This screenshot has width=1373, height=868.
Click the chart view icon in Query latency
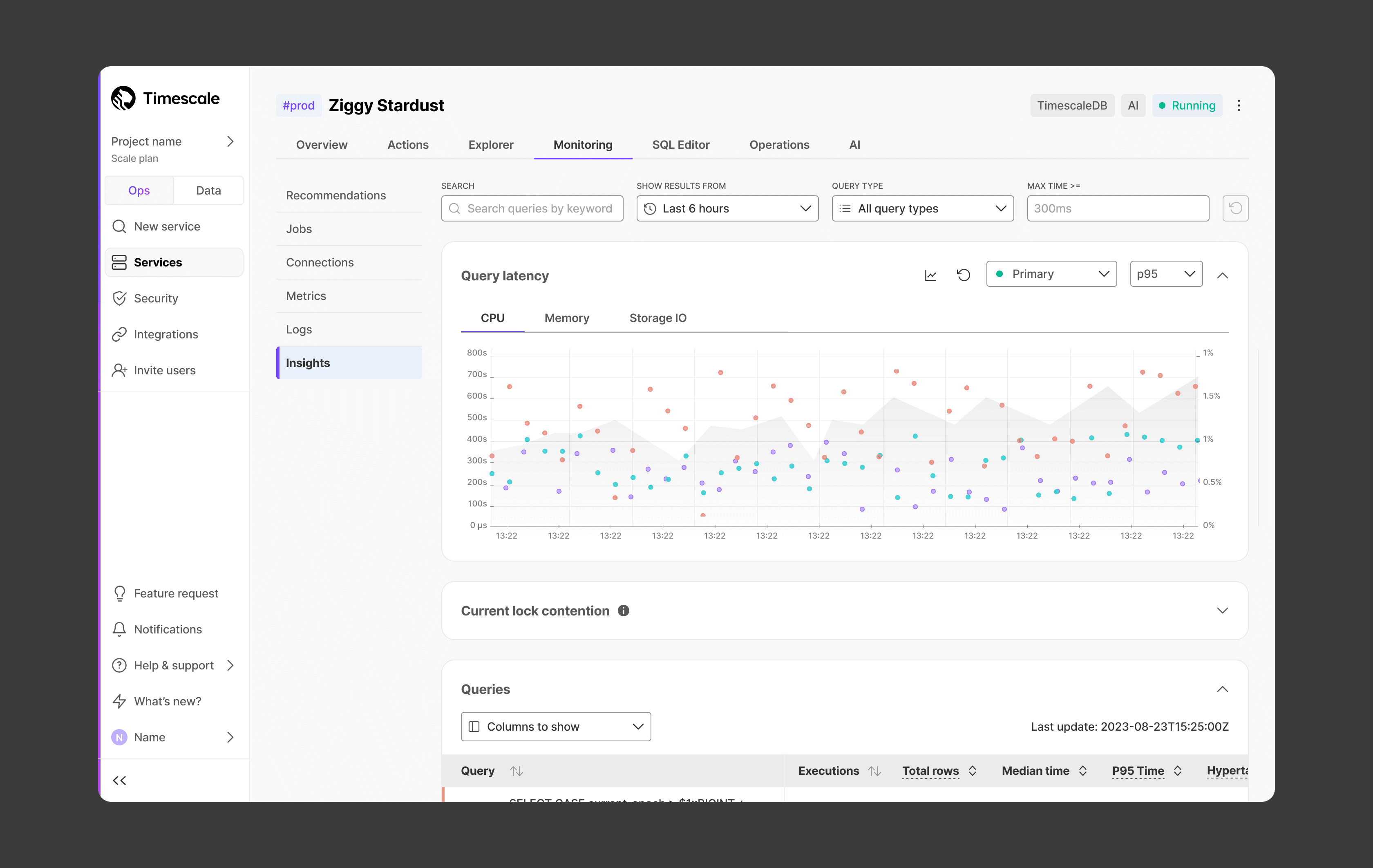[930, 275]
